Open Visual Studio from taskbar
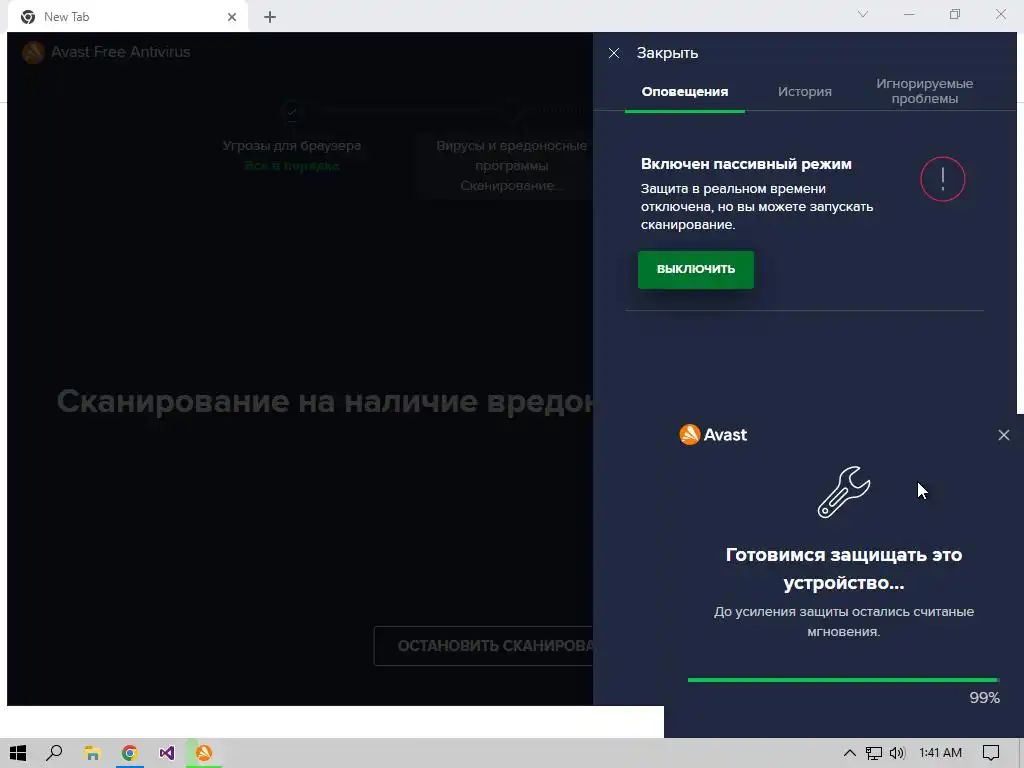 coord(167,753)
